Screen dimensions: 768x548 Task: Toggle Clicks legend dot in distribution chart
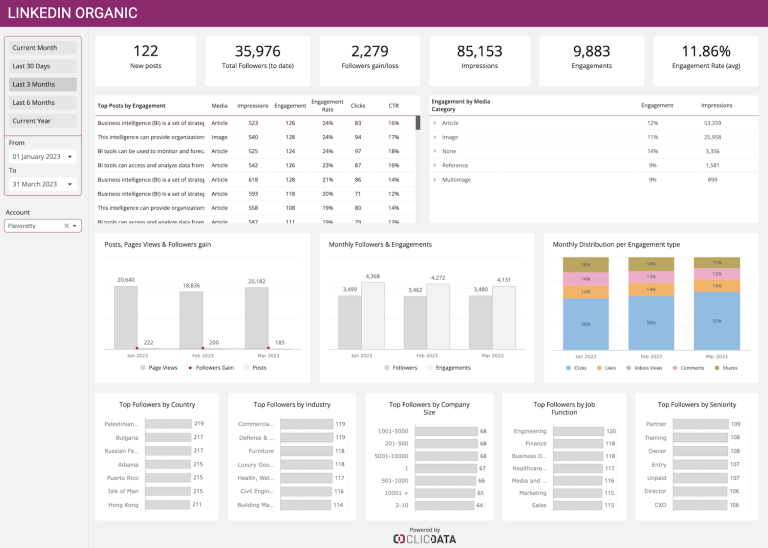point(572,367)
